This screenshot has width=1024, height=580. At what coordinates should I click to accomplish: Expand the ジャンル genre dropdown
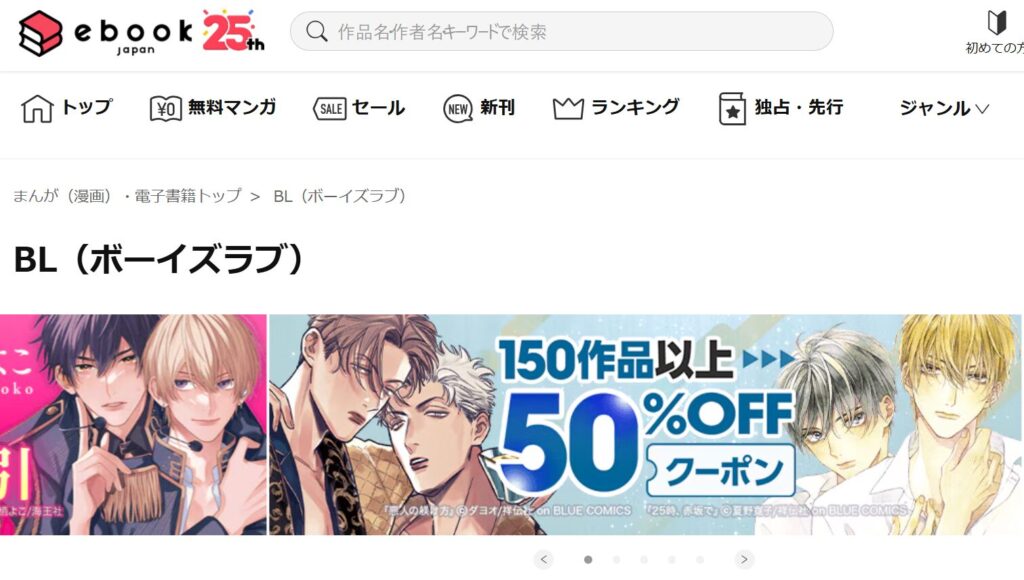[x=944, y=108]
